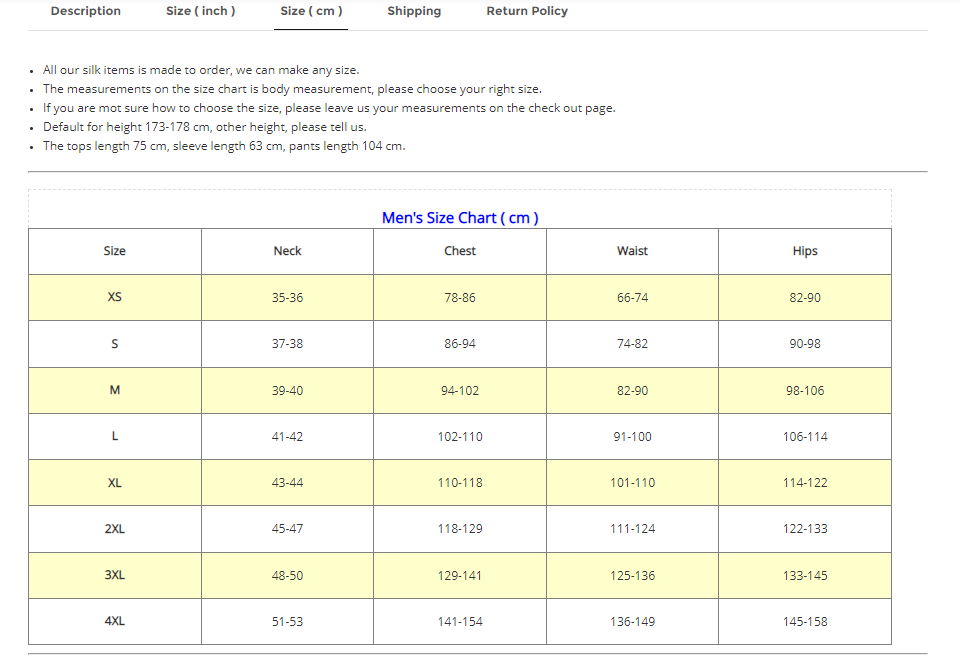Select the Size column header
Image resolution: width=960 pixels, height=662 pixels.
pyautogui.click(x=114, y=251)
